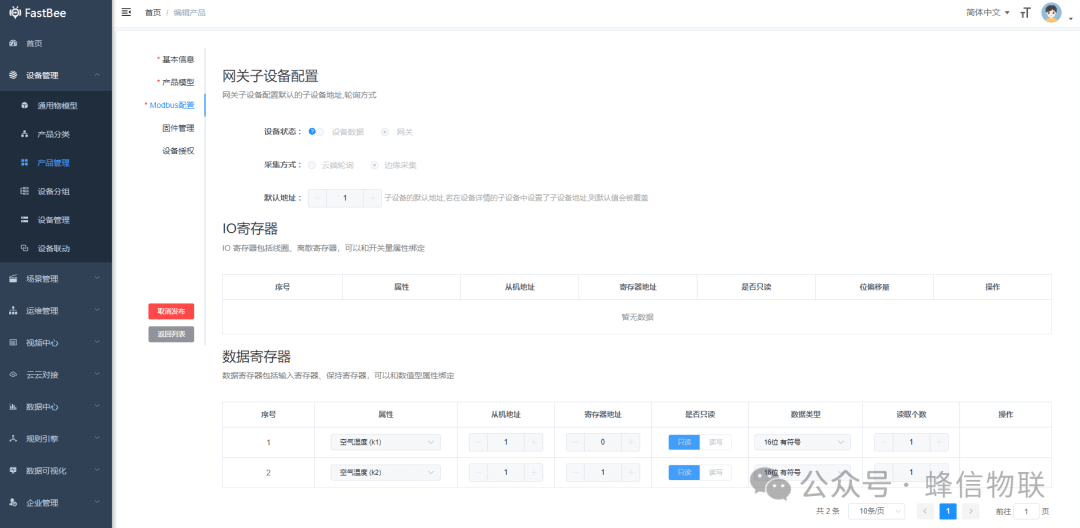Decrease 寄存器地址 for 空气温度 (k2) row
The width and height of the screenshot is (1080, 528).
(x=575, y=472)
